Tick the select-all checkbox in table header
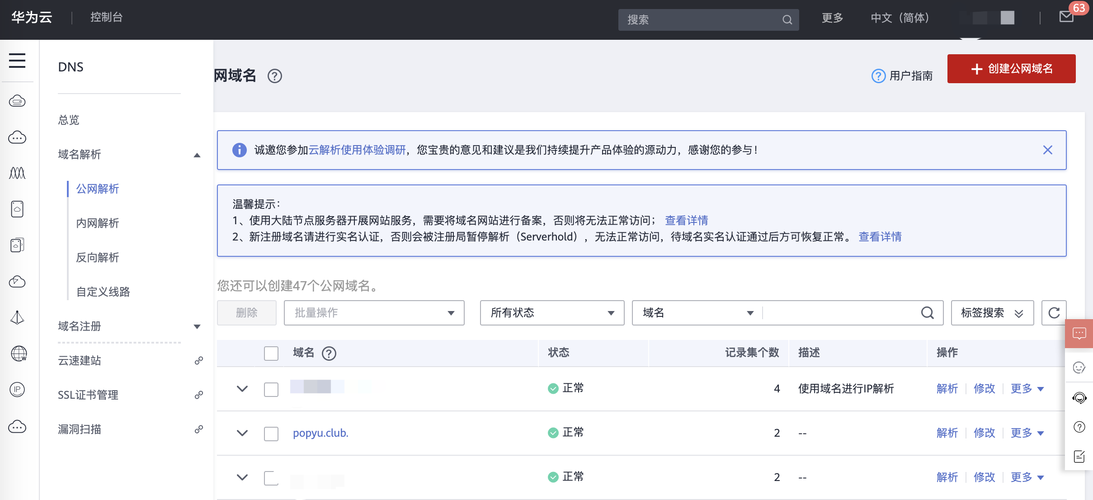This screenshot has height=500, width=1093. click(x=271, y=354)
